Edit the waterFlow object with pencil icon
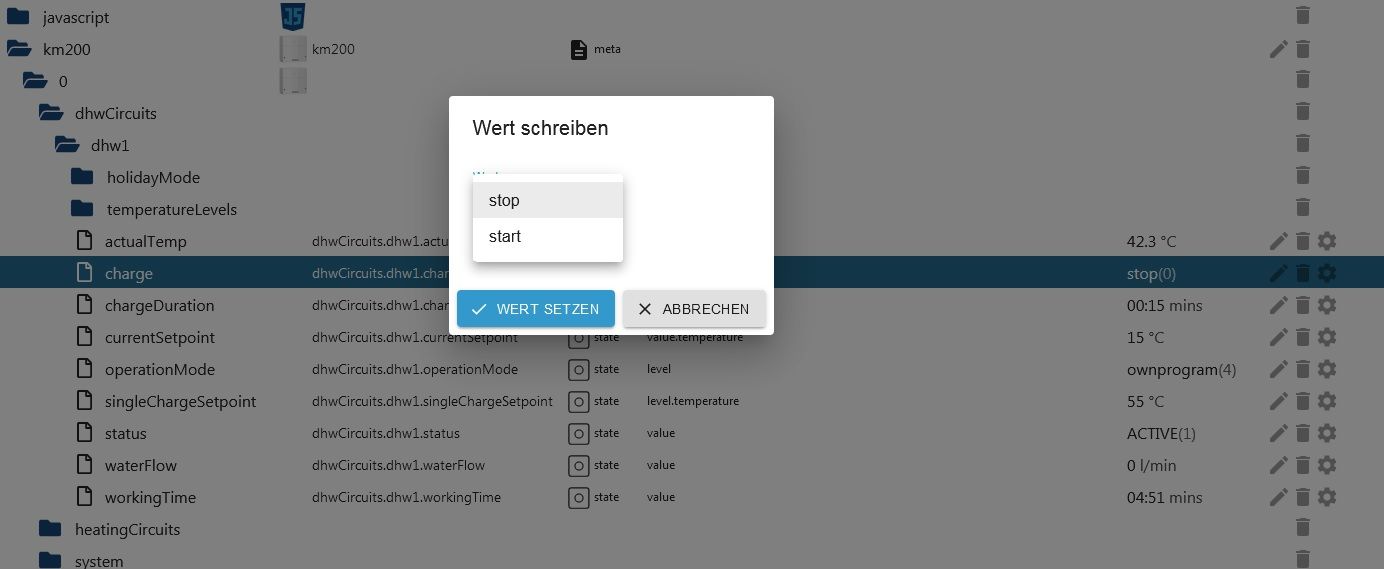This screenshot has height=569, width=1384. (1278, 465)
